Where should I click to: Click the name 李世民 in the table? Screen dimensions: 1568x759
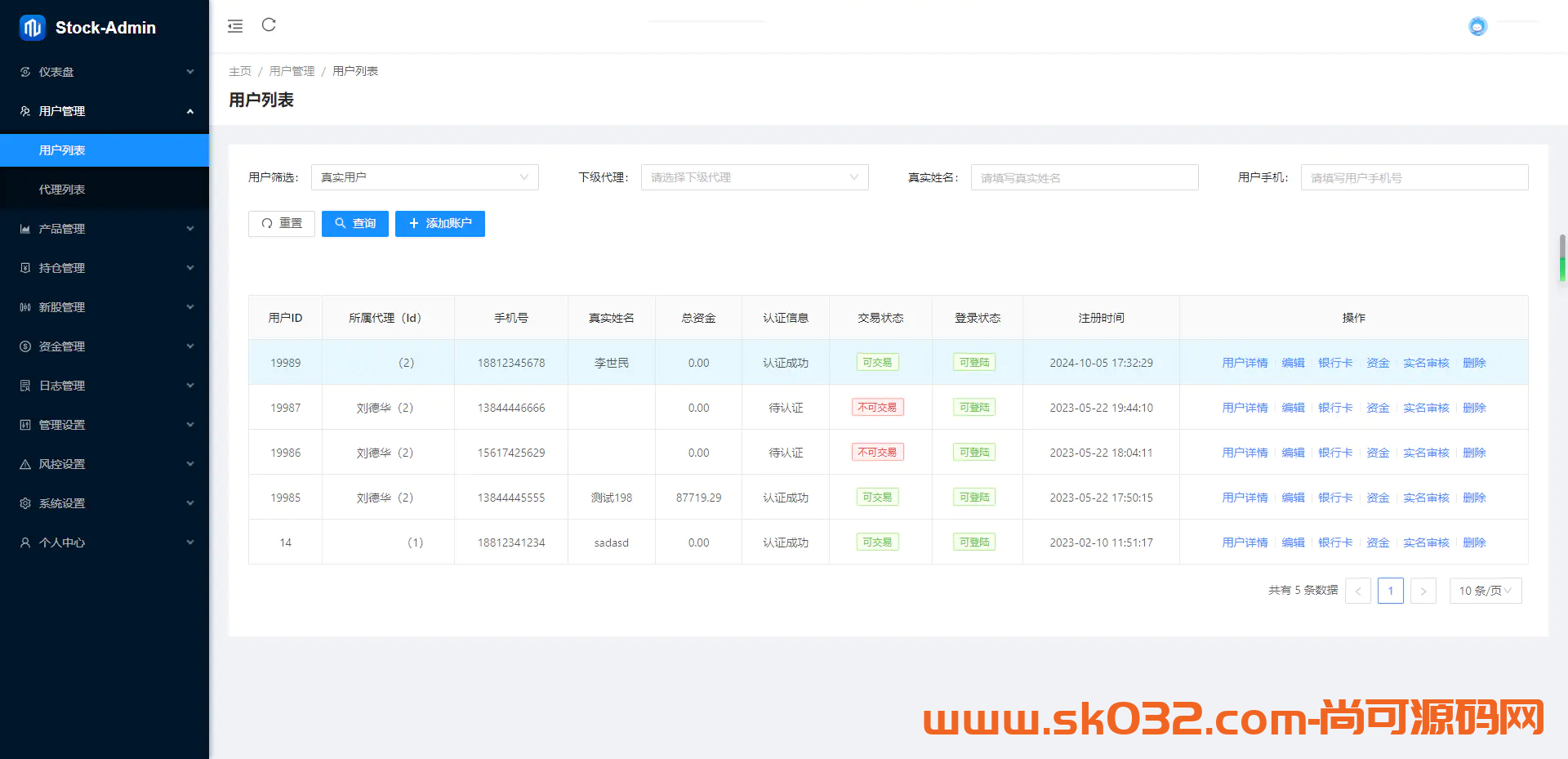pos(612,363)
